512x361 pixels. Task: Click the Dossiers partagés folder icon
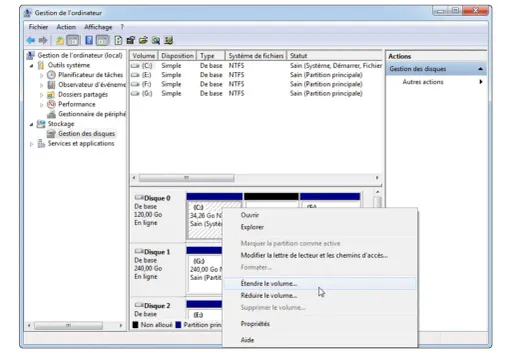pyautogui.click(x=51, y=95)
